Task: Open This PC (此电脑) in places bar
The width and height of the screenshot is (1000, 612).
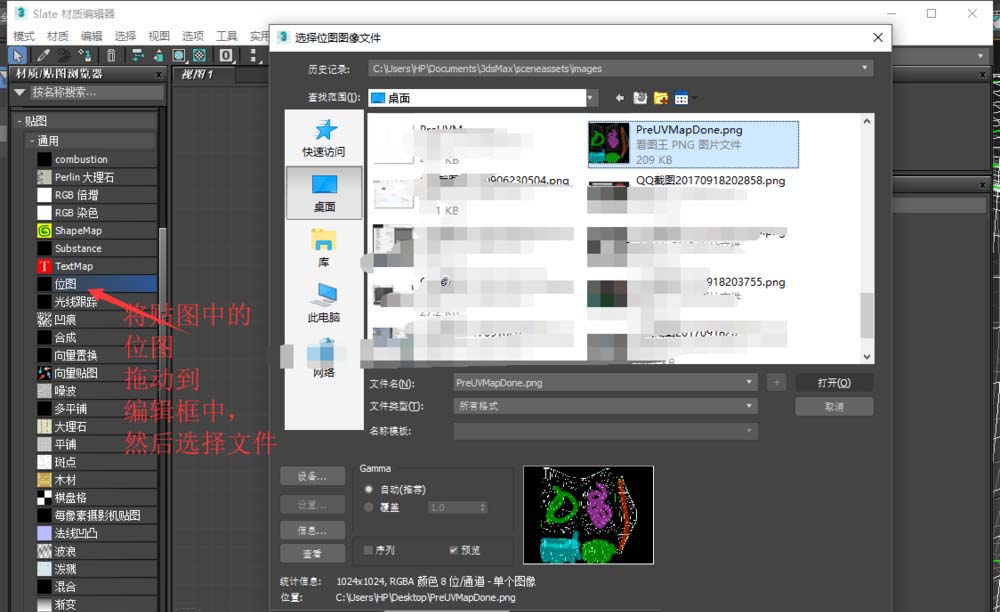Action: (324, 303)
